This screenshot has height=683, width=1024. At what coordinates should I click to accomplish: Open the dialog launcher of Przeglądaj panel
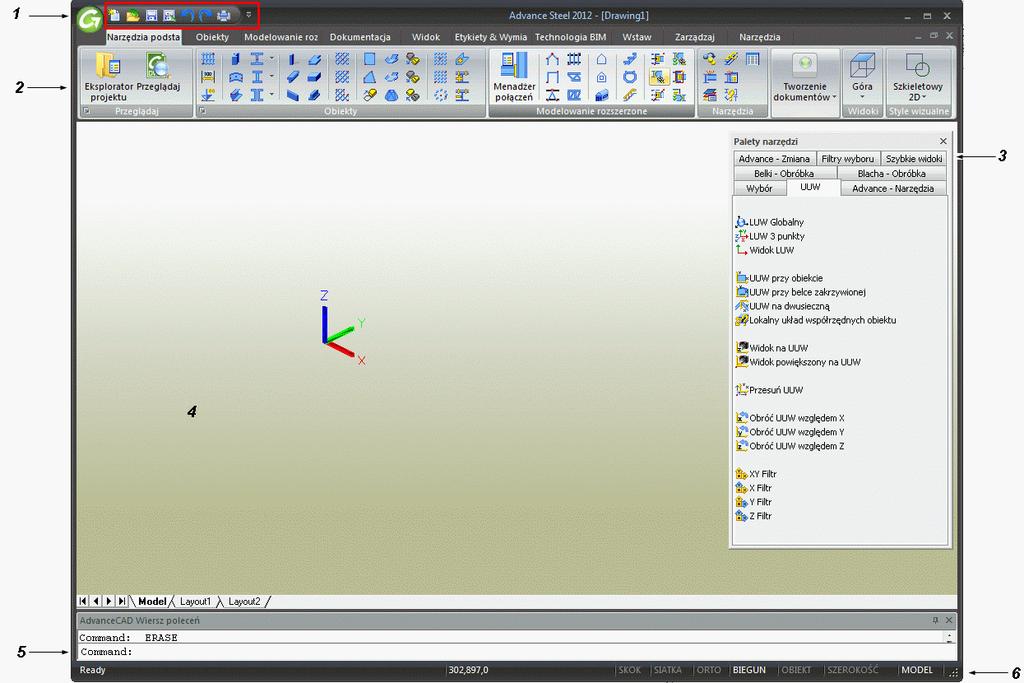(86, 112)
